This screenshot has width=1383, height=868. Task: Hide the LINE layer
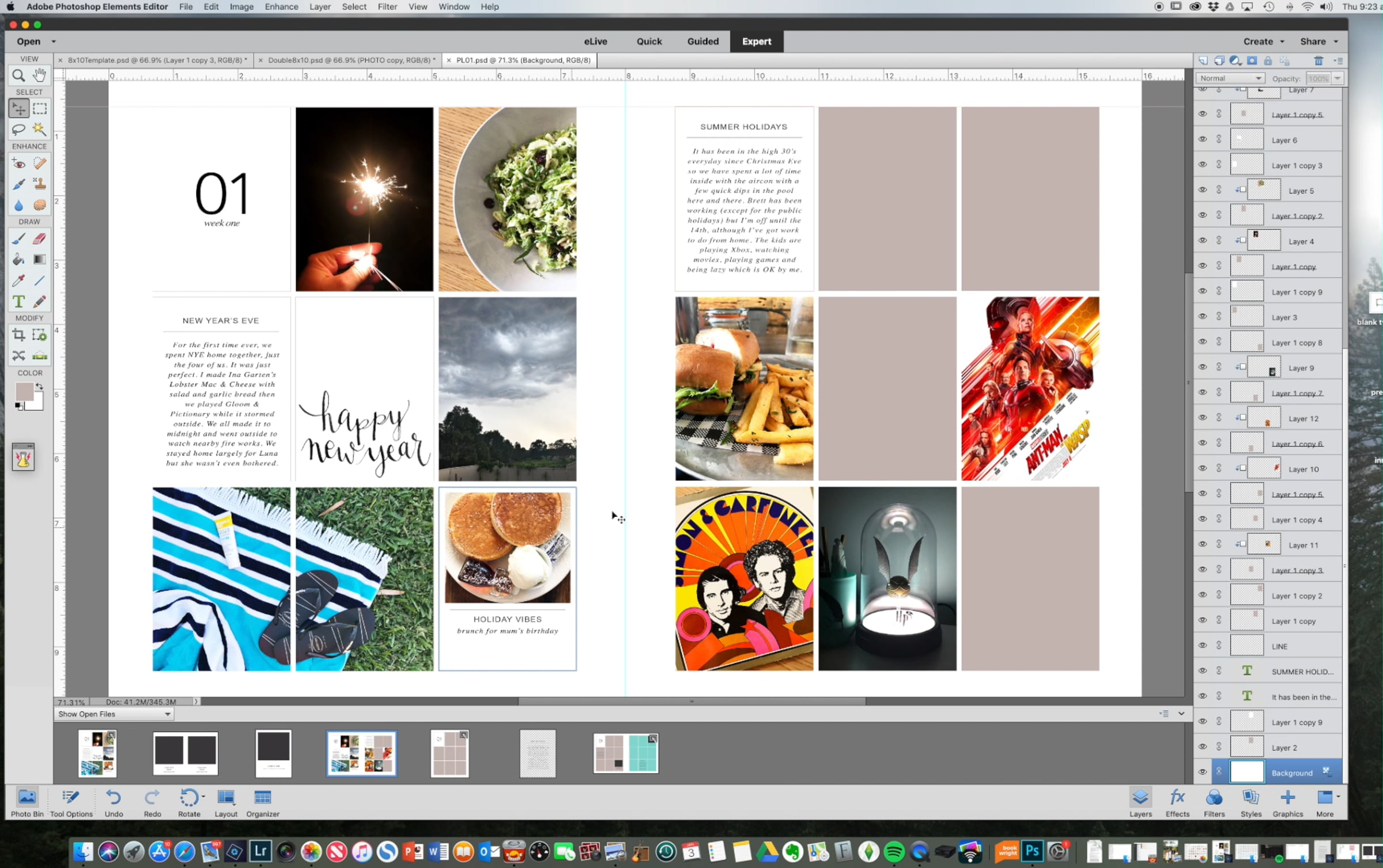1203,646
